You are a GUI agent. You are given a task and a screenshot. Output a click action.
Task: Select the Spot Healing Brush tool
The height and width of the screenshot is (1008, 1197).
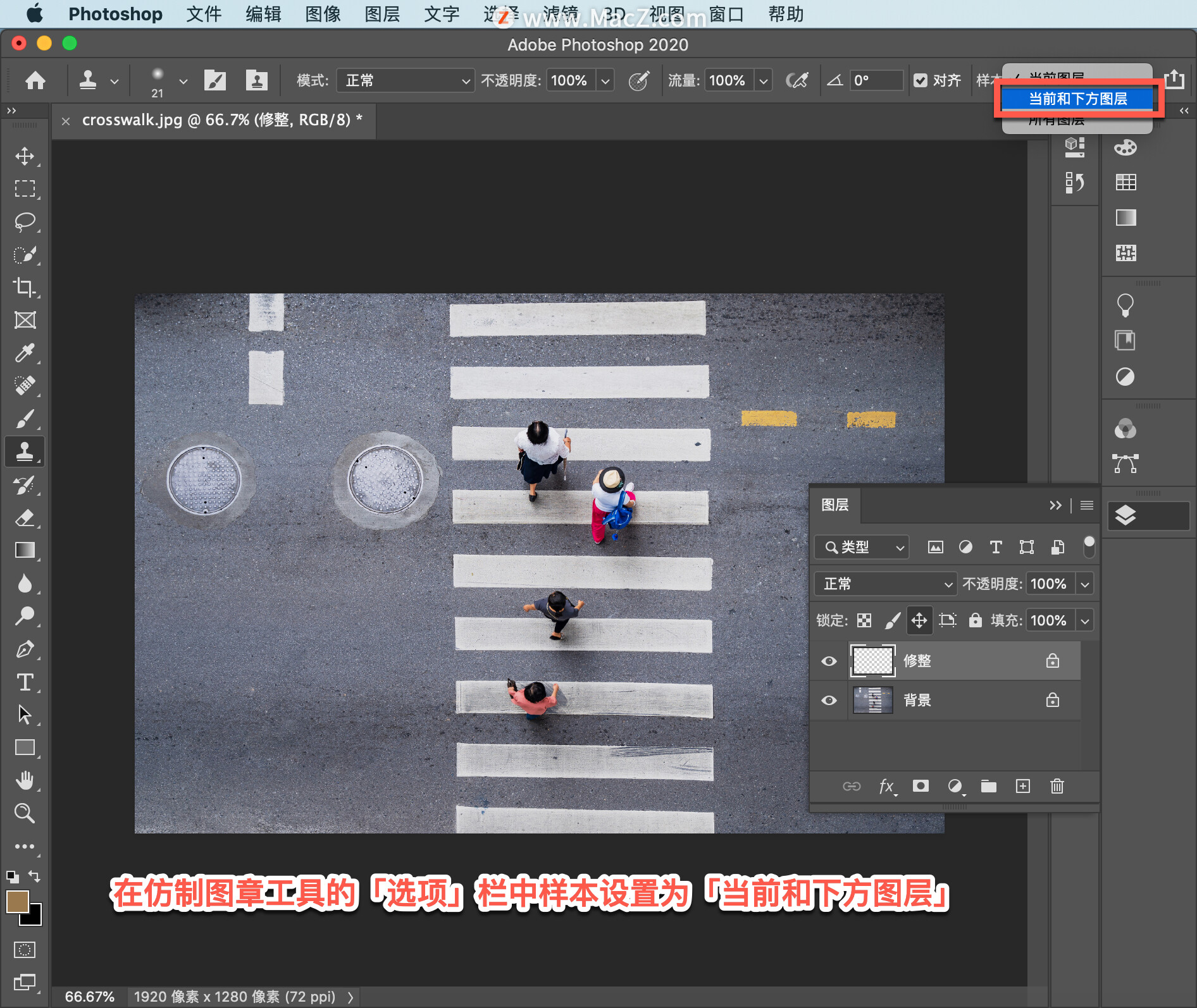25,386
